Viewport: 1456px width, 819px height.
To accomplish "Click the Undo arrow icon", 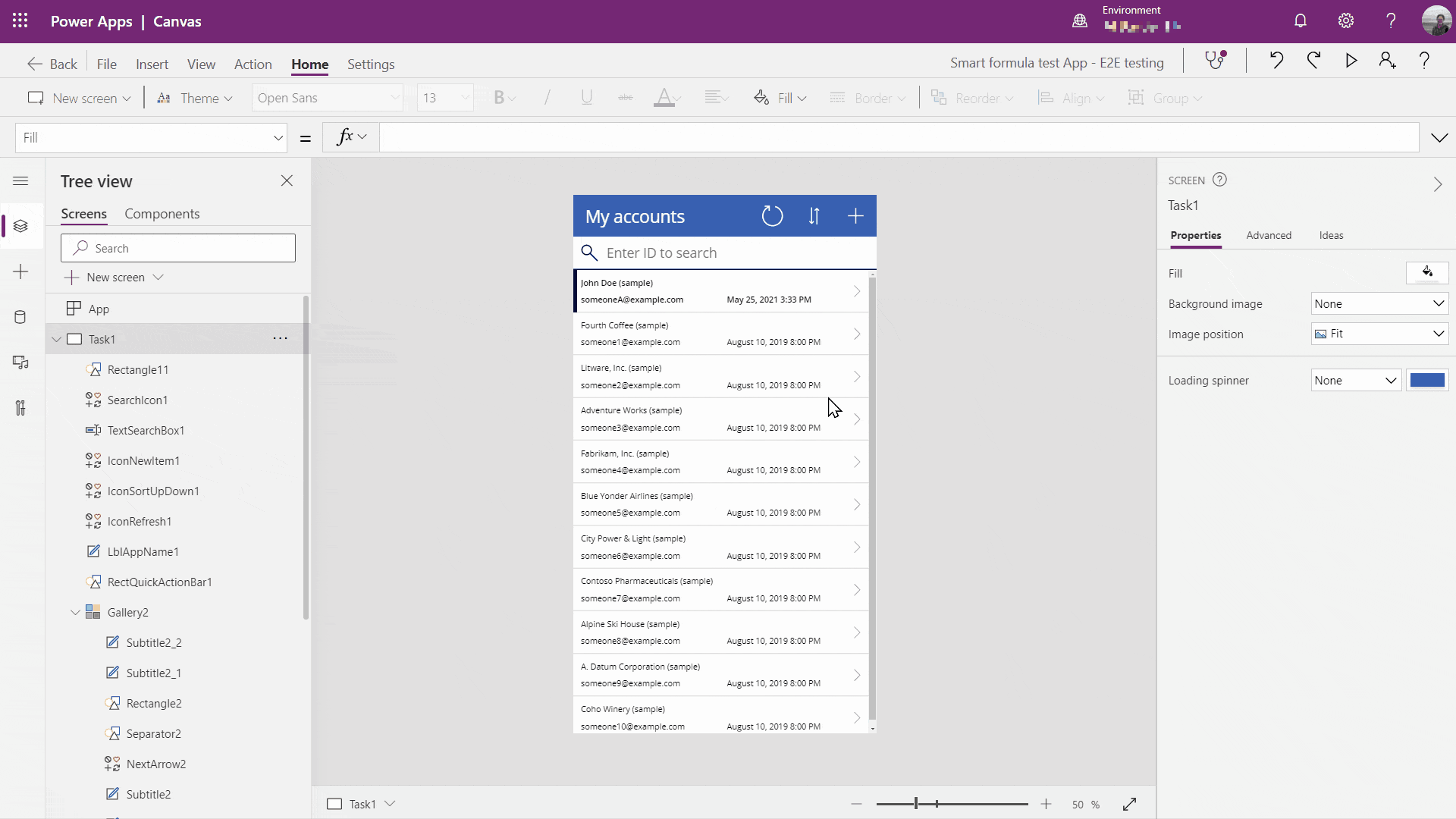I will 1276,61.
